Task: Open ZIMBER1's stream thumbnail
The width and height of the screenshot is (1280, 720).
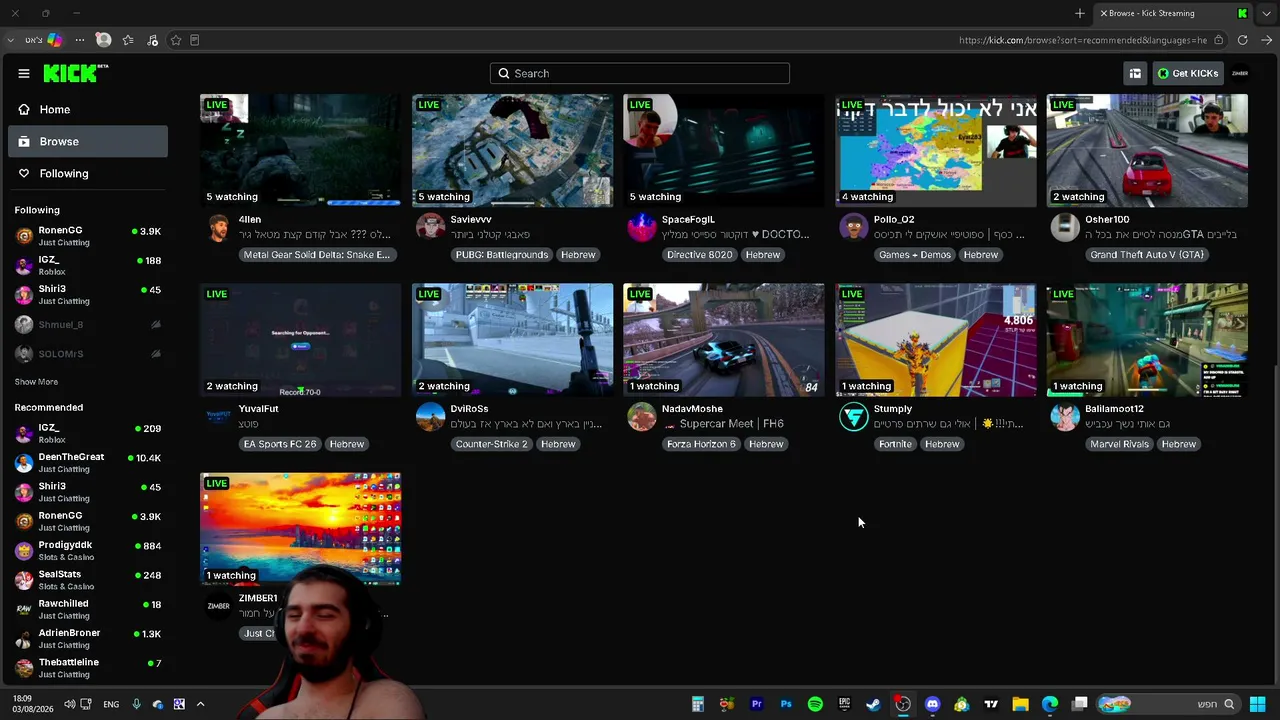Action: tap(300, 529)
